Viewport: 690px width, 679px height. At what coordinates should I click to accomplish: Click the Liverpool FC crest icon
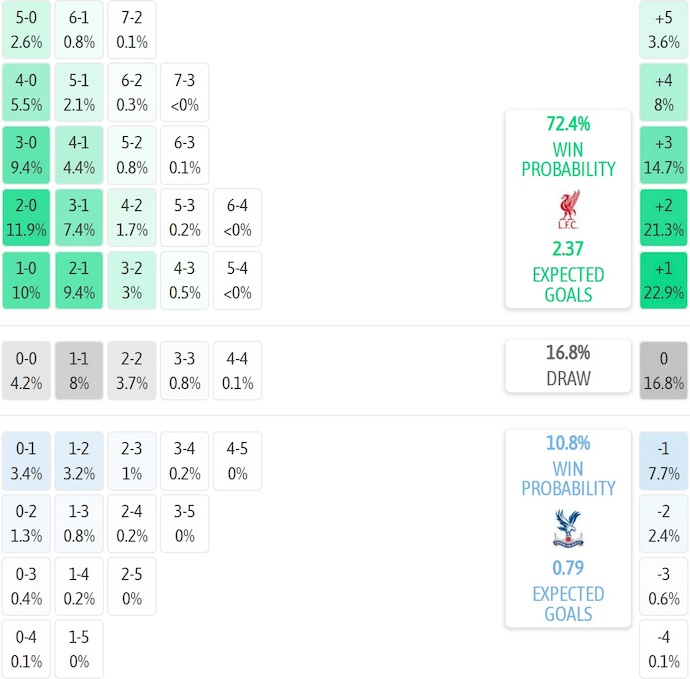(568, 209)
